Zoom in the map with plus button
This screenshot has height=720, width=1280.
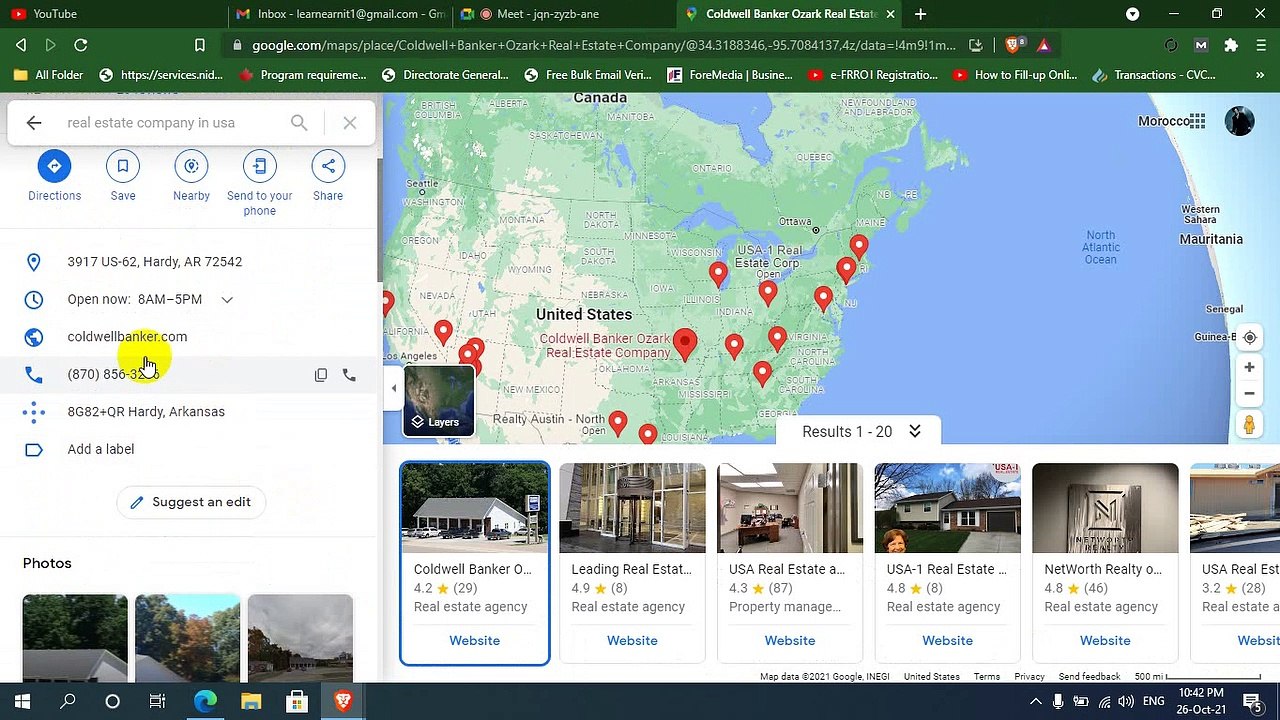pyautogui.click(x=1249, y=368)
